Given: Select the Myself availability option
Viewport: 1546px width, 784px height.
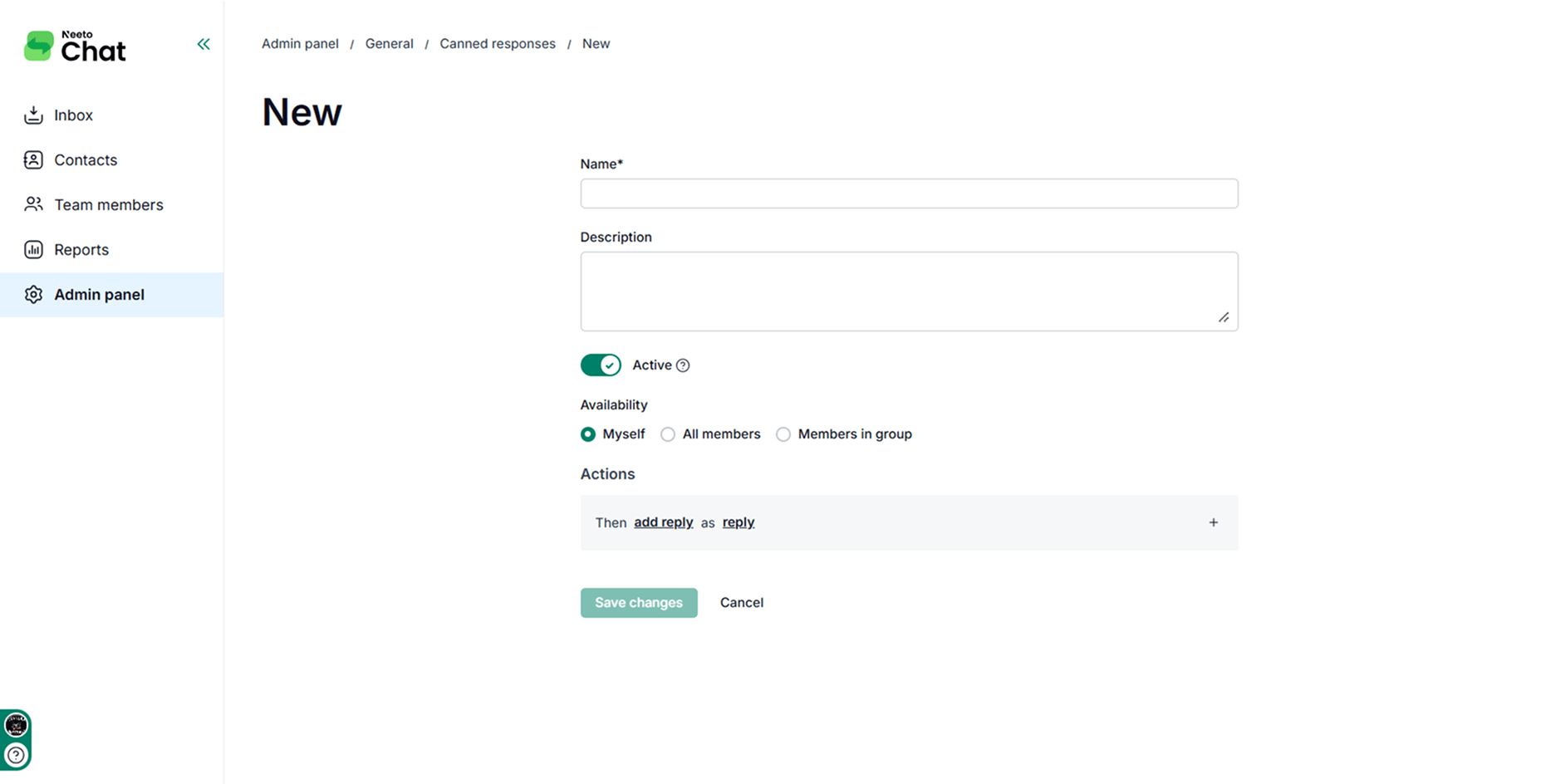Looking at the screenshot, I should pos(588,434).
